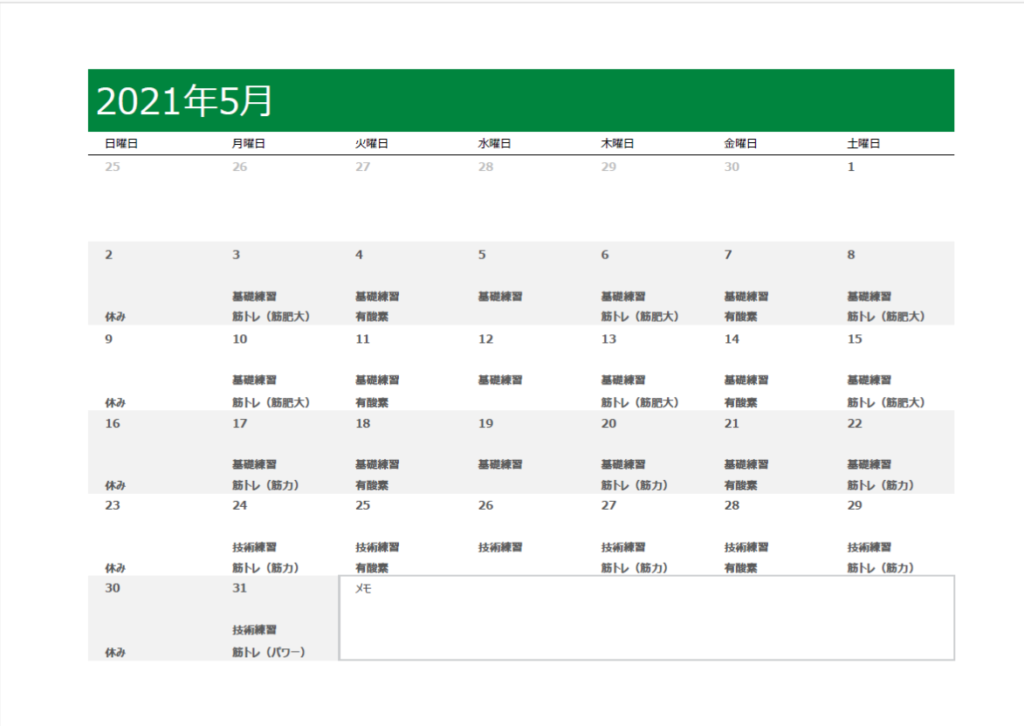Select the 休み entry on May 2
The width and height of the screenshot is (1024, 726).
(115, 317)
